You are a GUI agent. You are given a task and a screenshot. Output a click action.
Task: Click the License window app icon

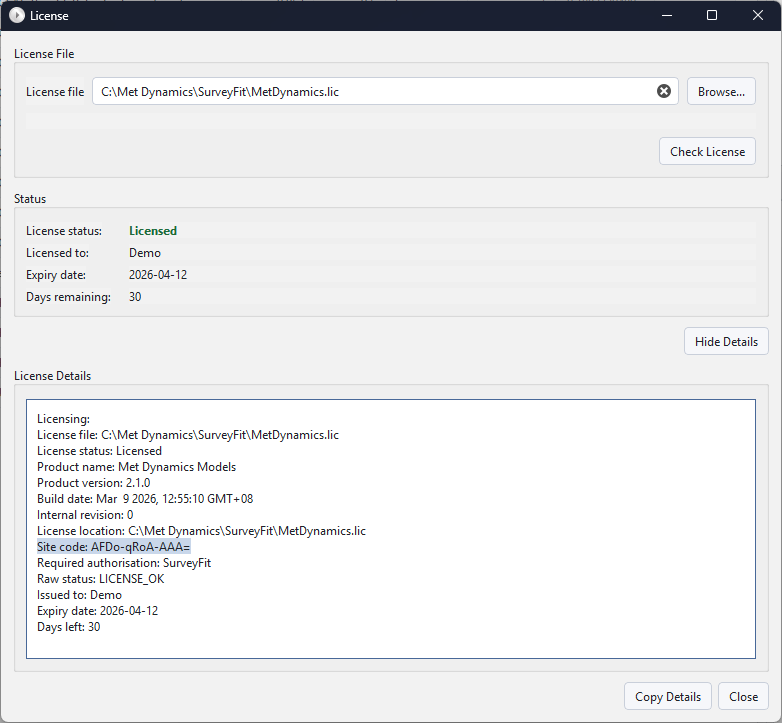(x=16, y=16)
